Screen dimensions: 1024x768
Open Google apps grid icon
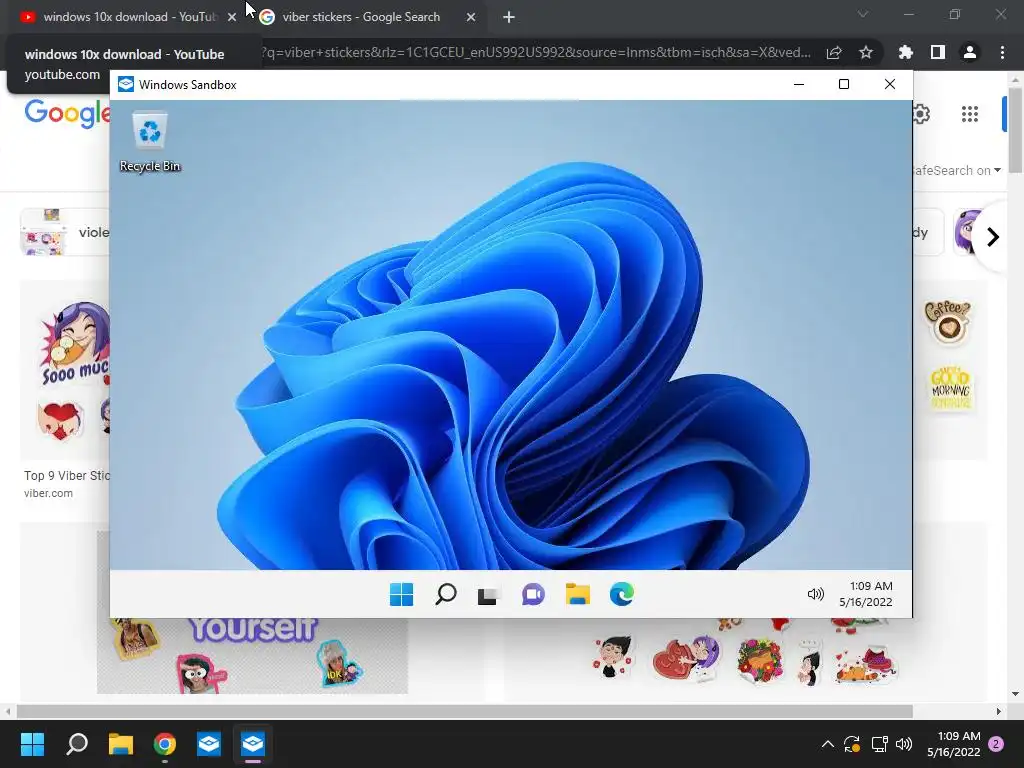coord(970,114)
